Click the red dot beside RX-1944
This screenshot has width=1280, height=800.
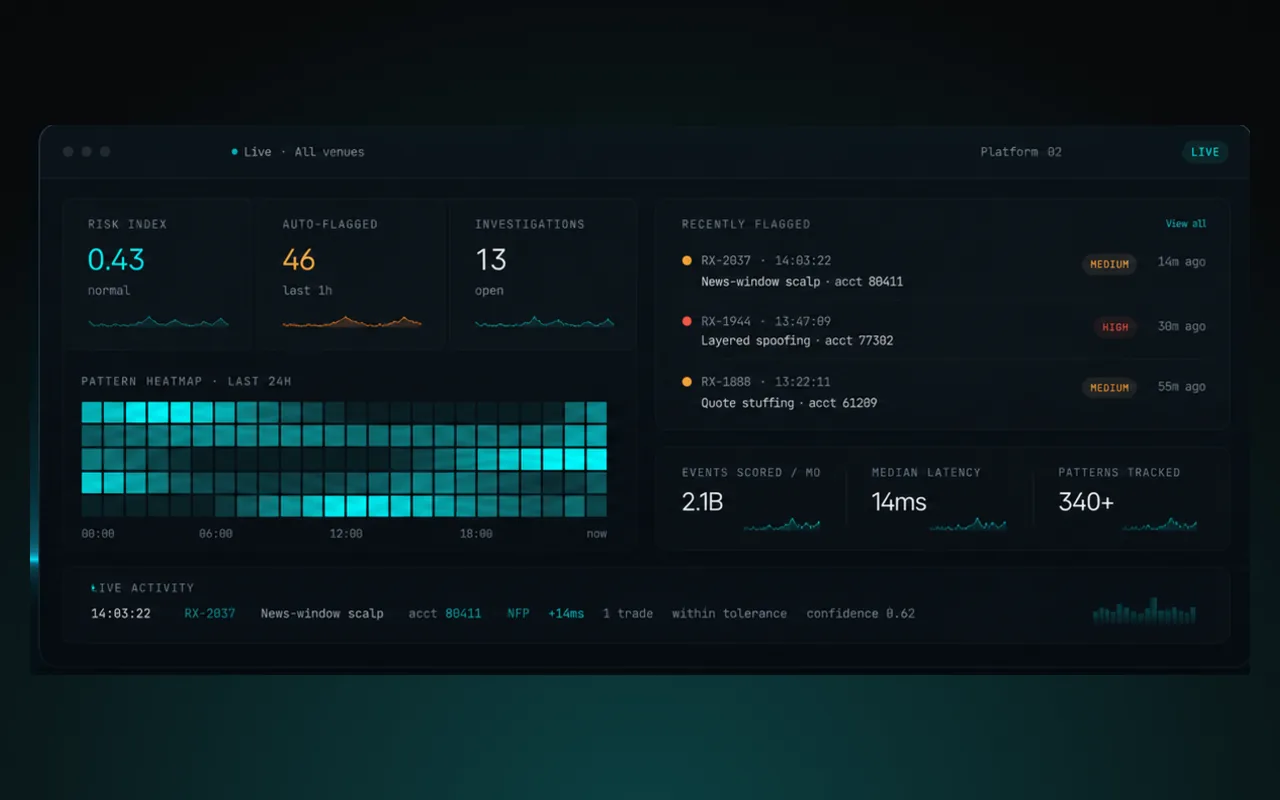coord(686,321)
